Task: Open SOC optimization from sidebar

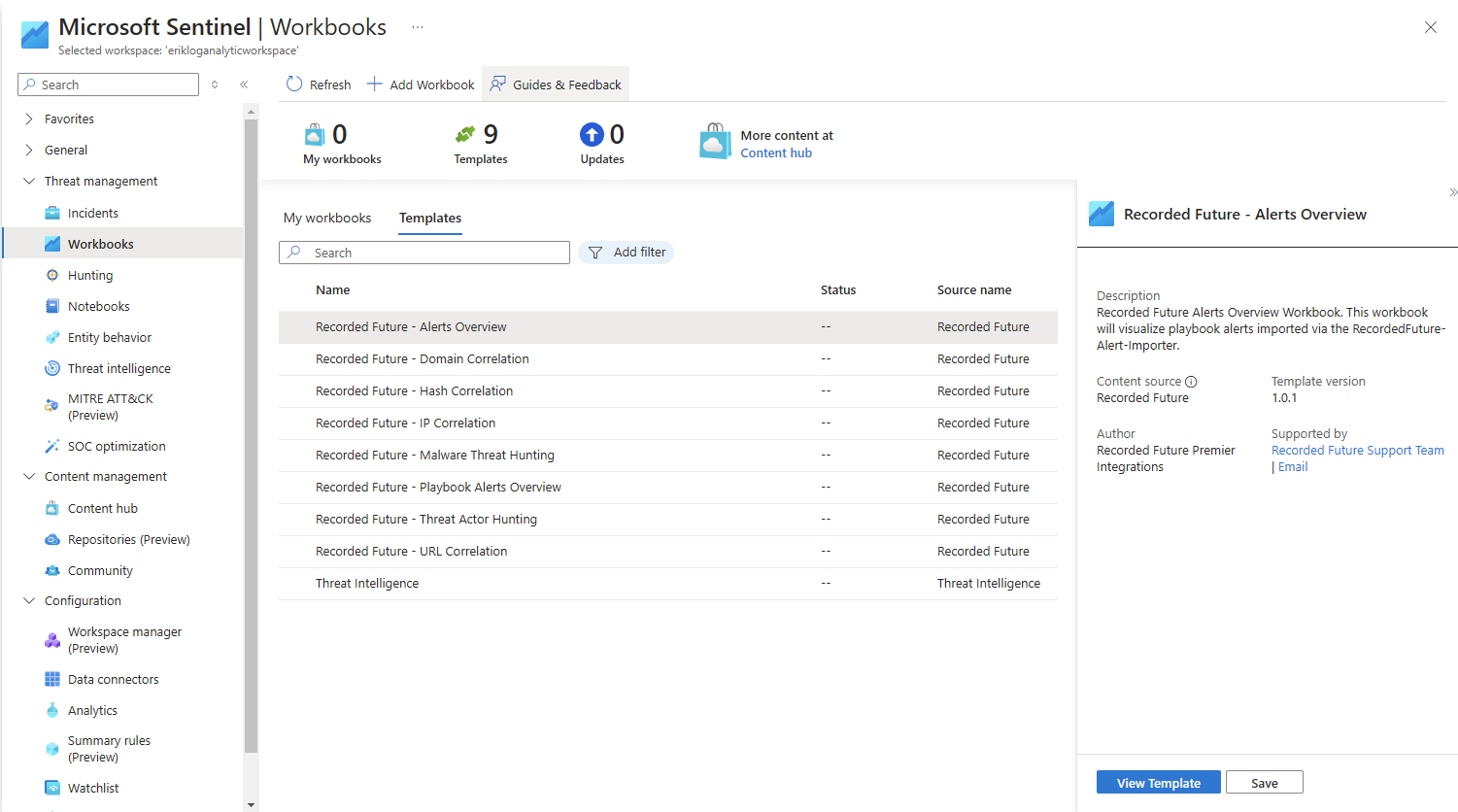Action: 117,447
